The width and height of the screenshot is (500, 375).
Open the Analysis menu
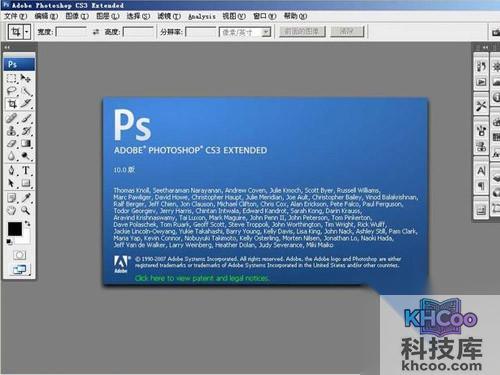[x=202, y=16]
